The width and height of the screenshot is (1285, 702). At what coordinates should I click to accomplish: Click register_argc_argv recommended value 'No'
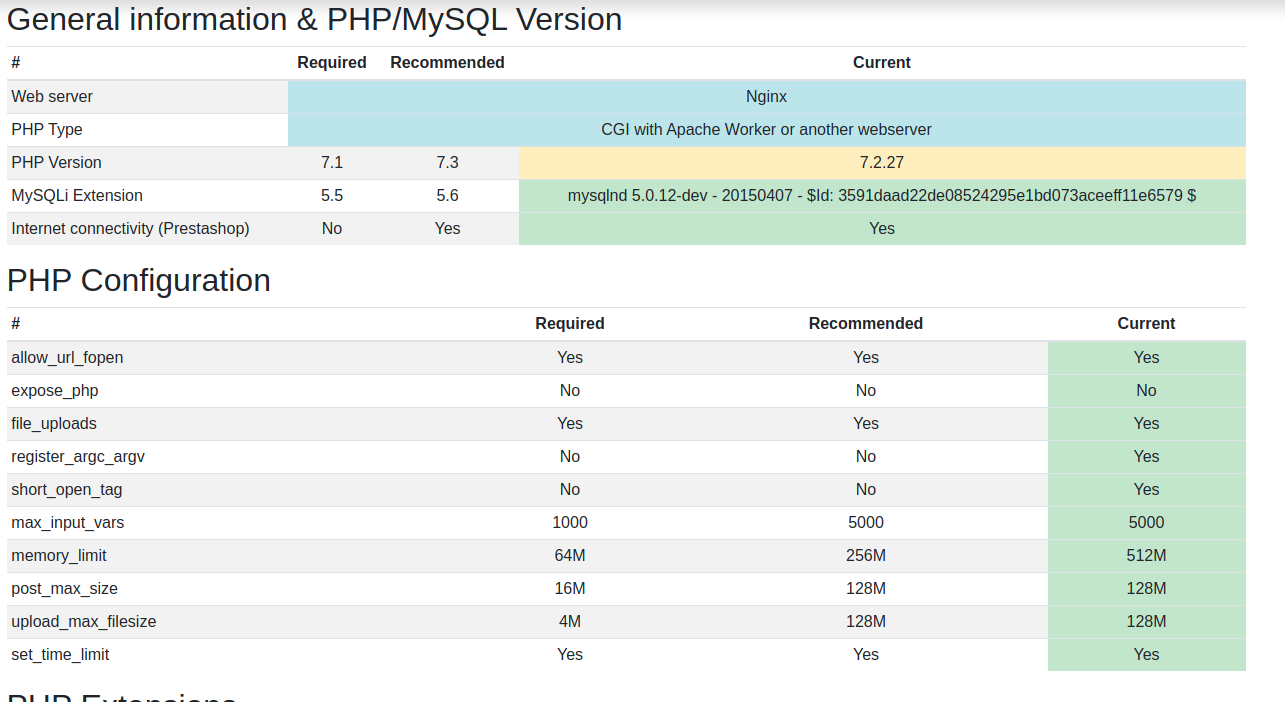pyautogui.click(x=866, y=457)
